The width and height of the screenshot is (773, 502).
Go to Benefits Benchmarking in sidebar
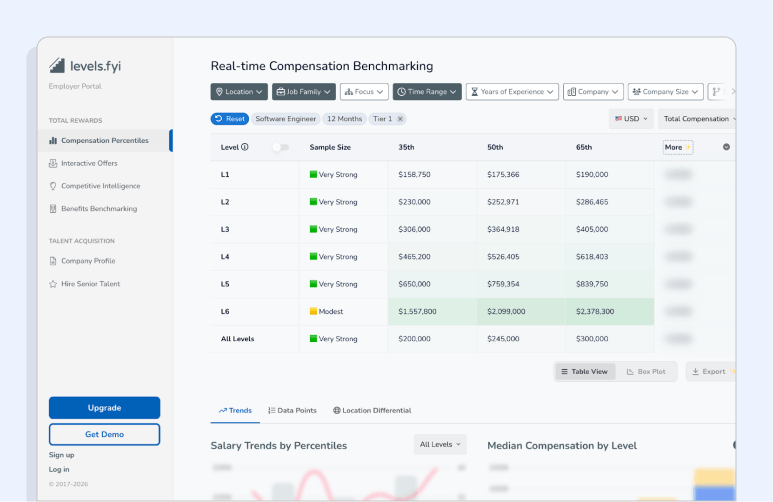[98, 209]
